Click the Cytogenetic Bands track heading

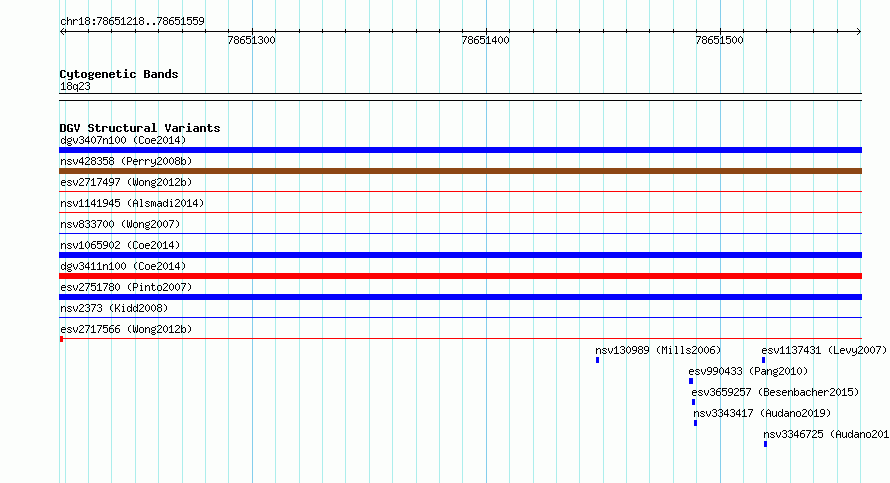pyautogui.click(x=119, y=74)
